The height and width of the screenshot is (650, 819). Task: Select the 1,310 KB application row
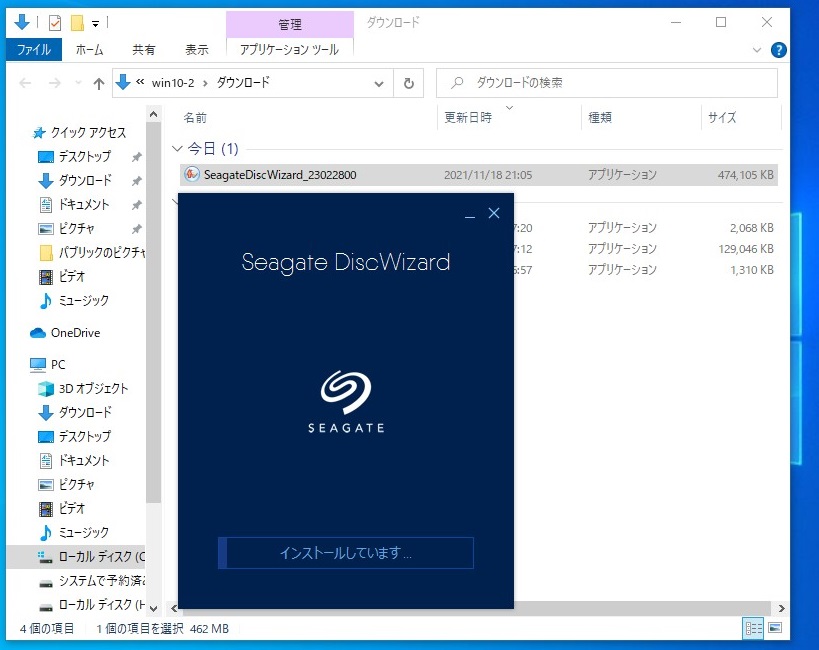click(646, 270)
